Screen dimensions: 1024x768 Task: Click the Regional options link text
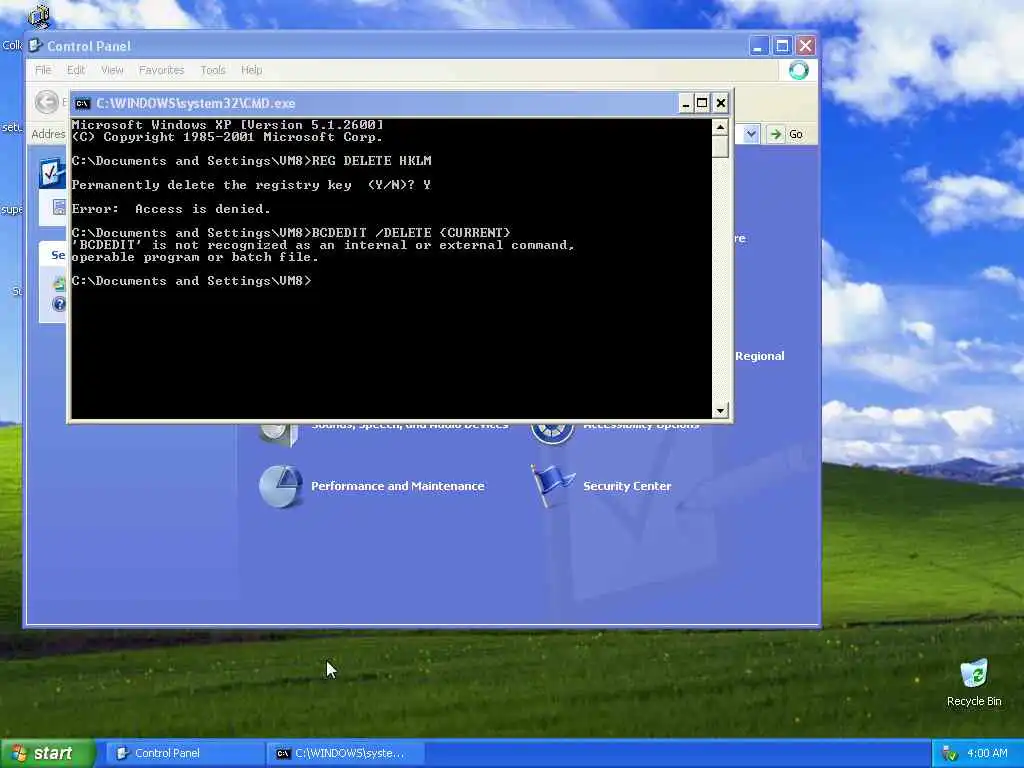(x=760, y=356)
